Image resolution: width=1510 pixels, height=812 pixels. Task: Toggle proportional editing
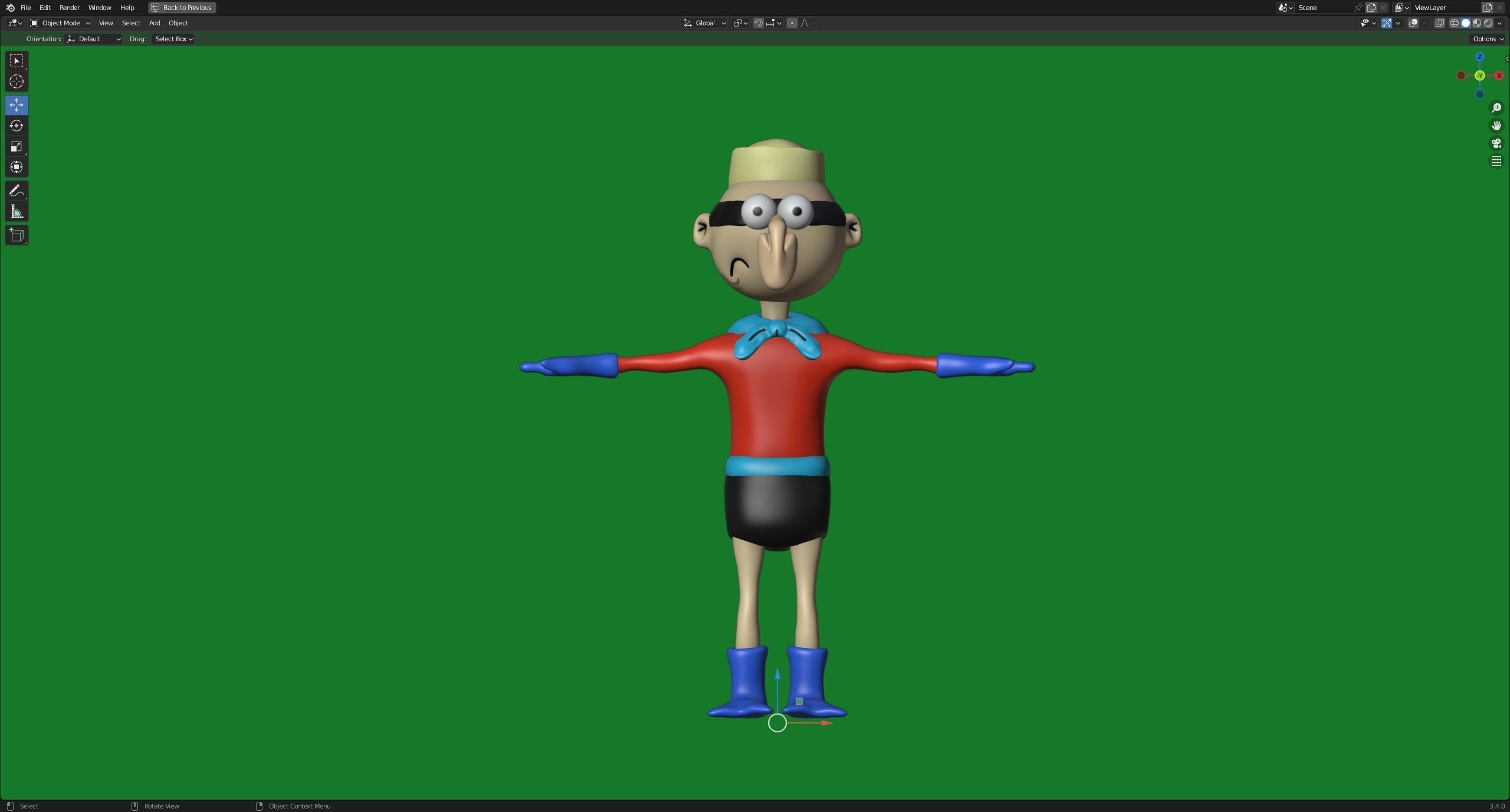tap(792, 23)
